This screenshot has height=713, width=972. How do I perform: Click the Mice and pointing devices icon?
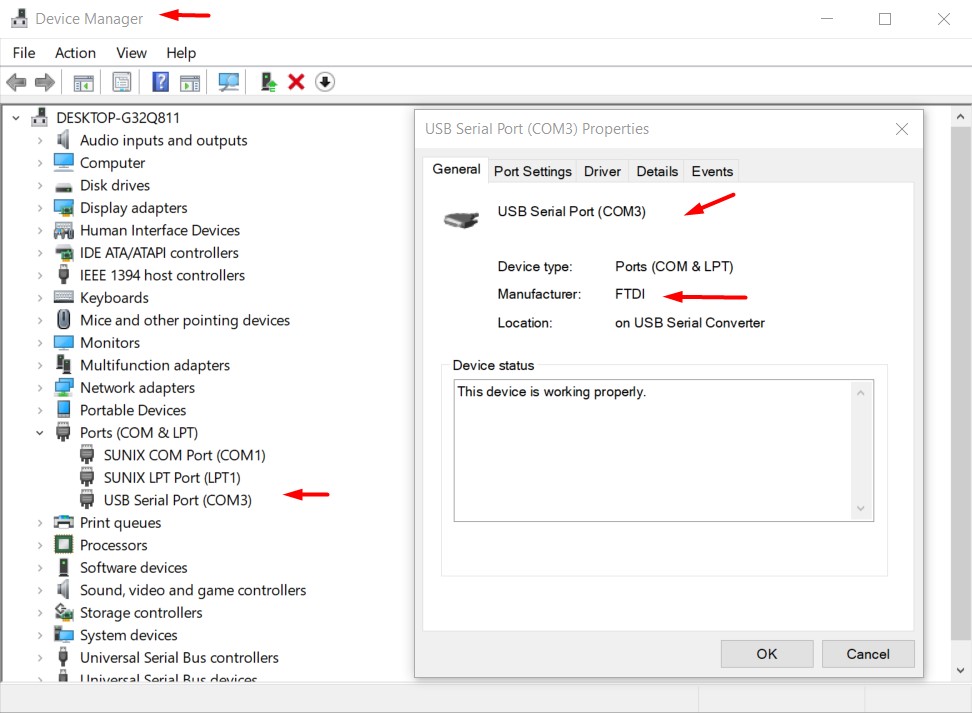63,320
